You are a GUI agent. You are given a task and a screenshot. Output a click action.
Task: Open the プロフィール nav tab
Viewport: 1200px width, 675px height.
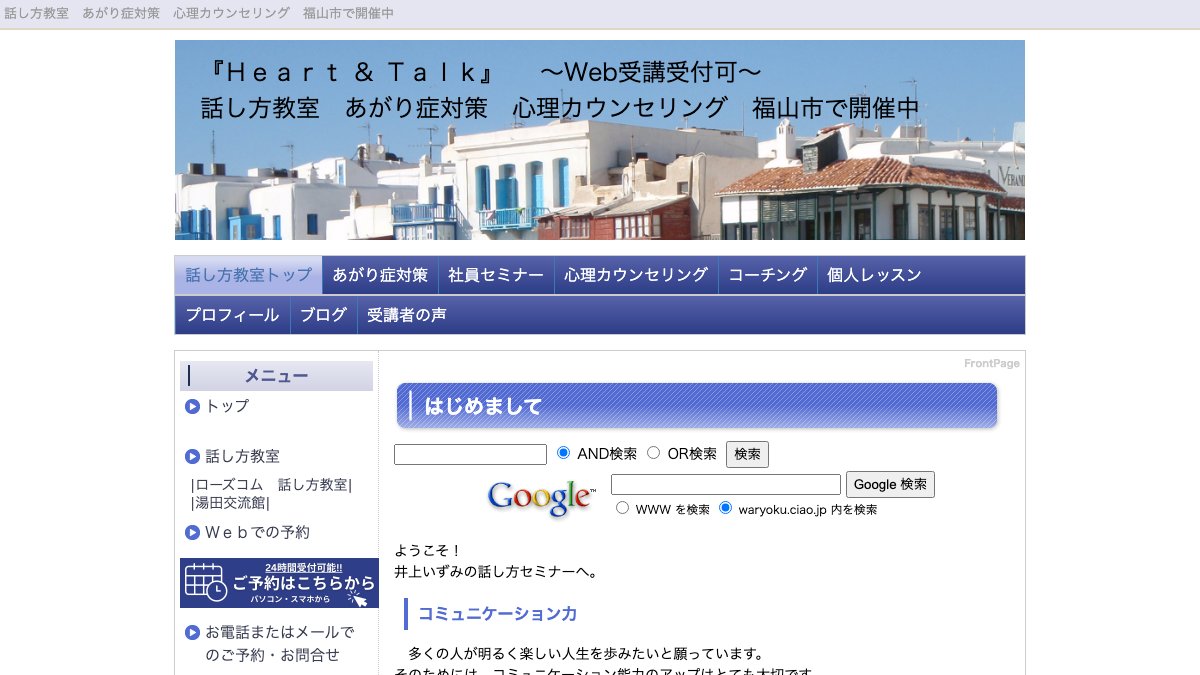point(232,315)
